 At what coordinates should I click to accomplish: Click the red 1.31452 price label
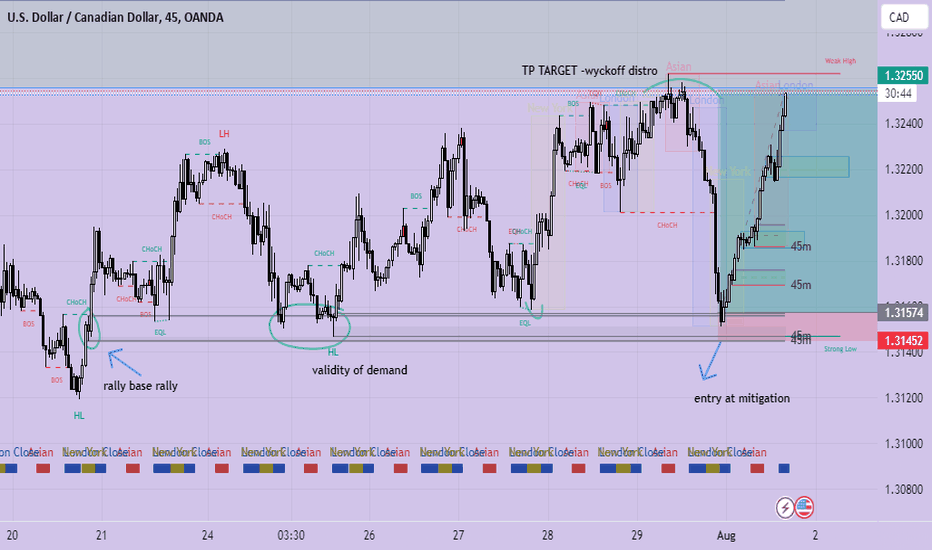click(903, 340)
